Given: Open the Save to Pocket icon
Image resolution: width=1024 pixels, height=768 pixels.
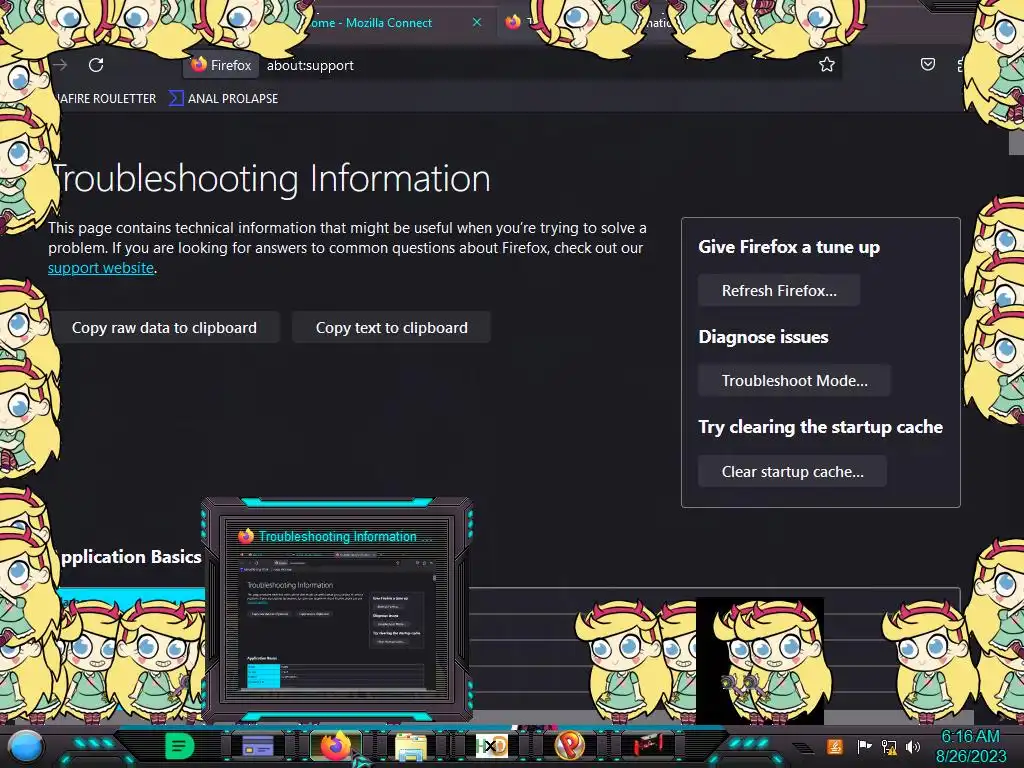Looking at the screenshot, I should (927, 64).
